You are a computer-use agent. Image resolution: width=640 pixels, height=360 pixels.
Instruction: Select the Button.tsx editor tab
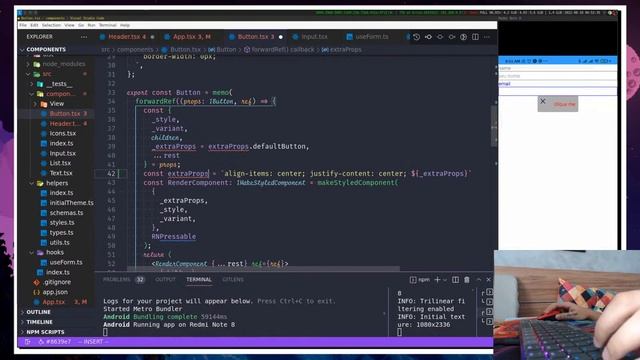(256, 37)
